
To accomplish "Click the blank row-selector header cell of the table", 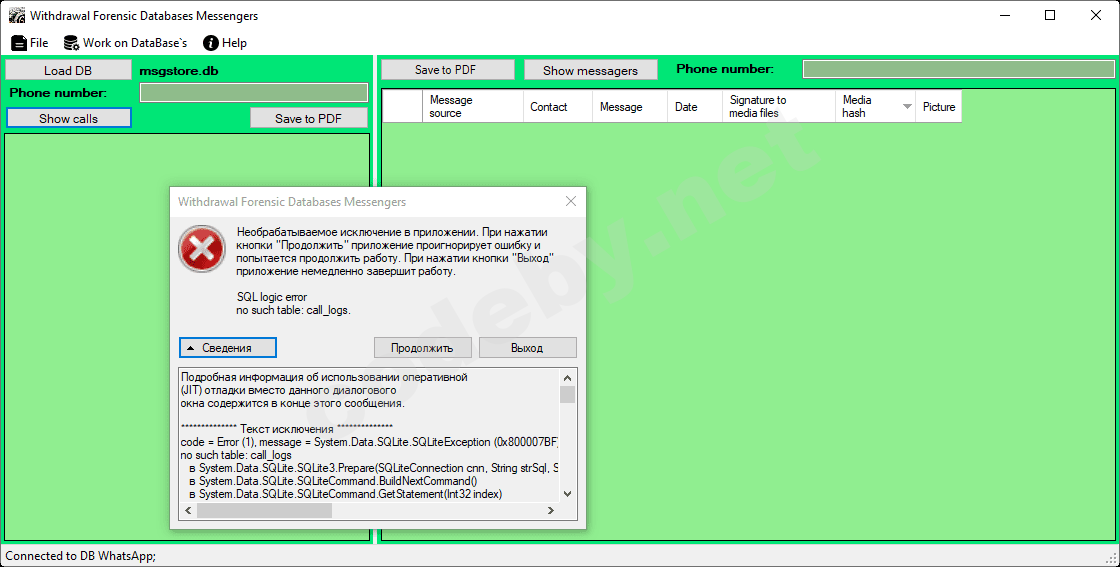I will click(x=402, y=106).
